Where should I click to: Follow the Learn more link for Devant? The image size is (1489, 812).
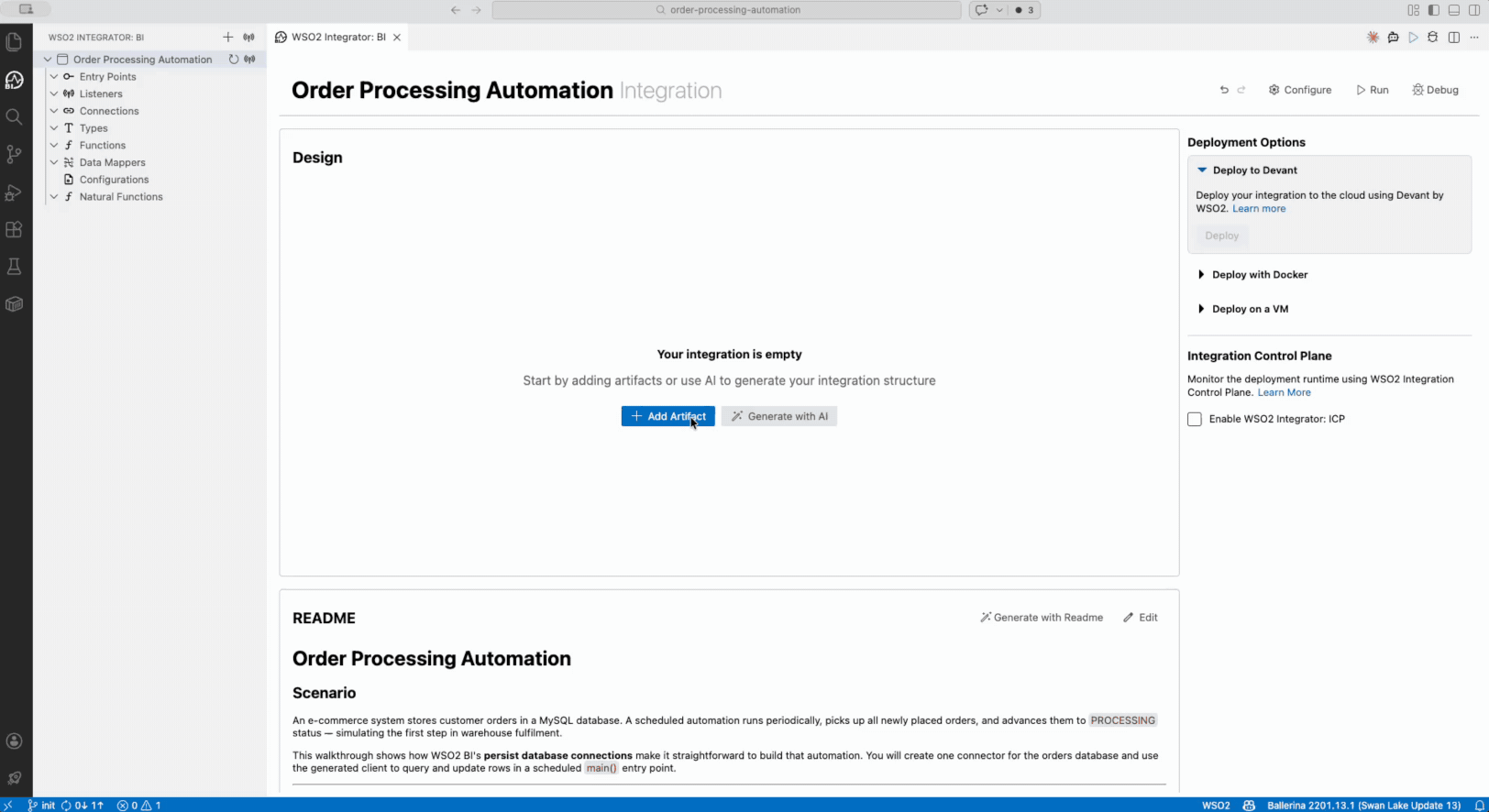click(1259, 209)
